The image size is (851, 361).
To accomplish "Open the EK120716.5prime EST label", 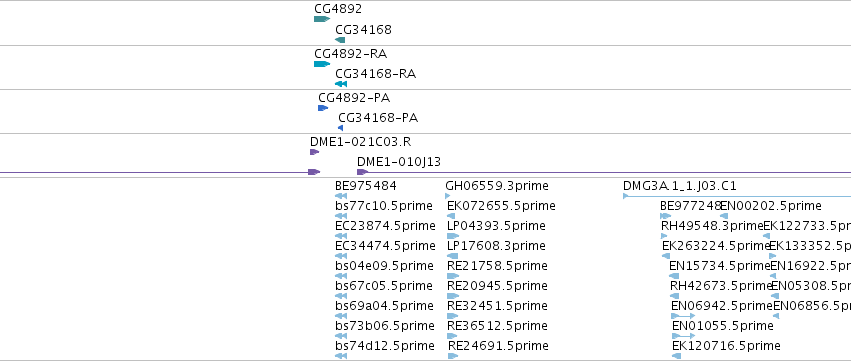I will point(726,346).
